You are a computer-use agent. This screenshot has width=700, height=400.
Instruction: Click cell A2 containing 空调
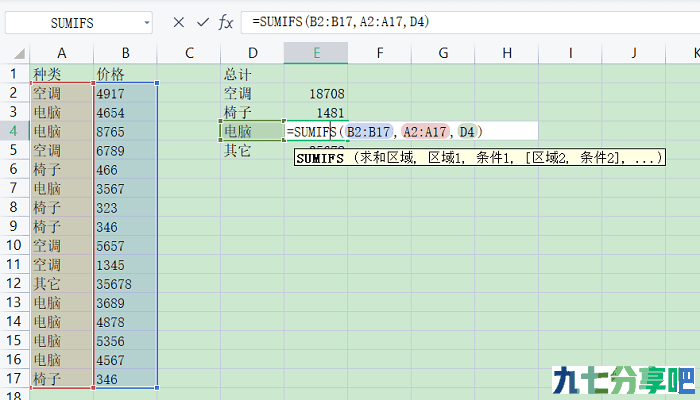click(62, 93)
